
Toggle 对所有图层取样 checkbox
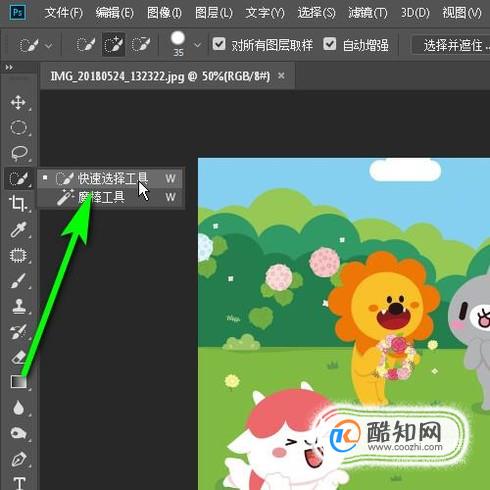tap(219, 44)
